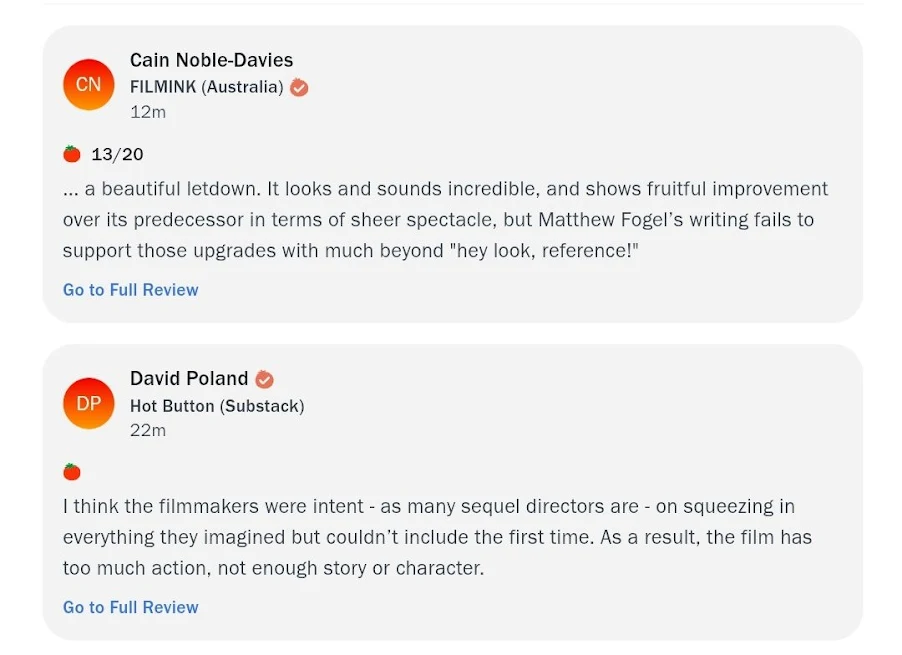The width and height of the screenshot is (902, 655).
Task: Click fresh tomato icon in David Poland's review
Action: click(x=72, y=472)
